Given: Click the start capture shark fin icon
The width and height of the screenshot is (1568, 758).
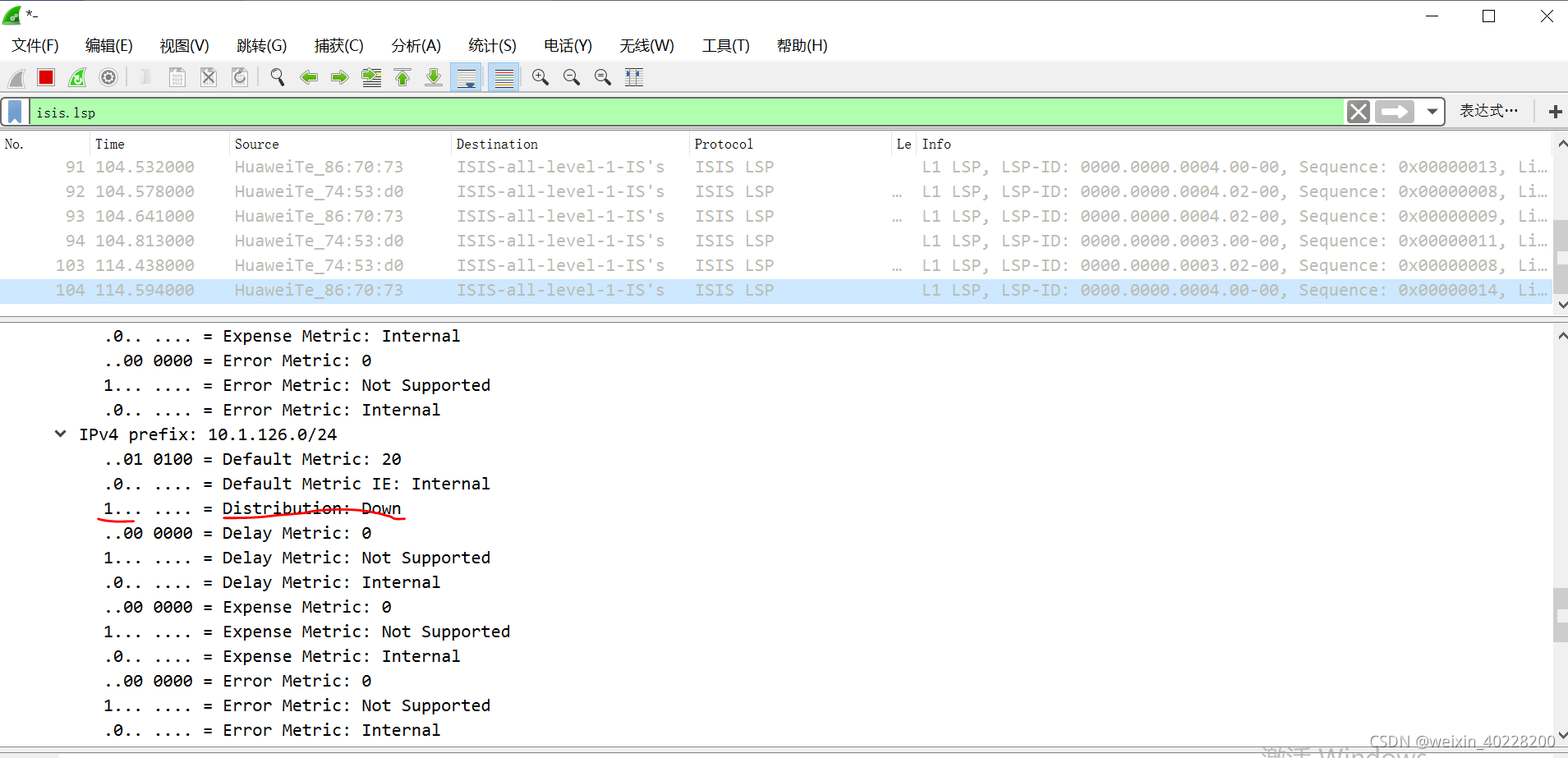Looking at the screenshot, I should [16, 78].
